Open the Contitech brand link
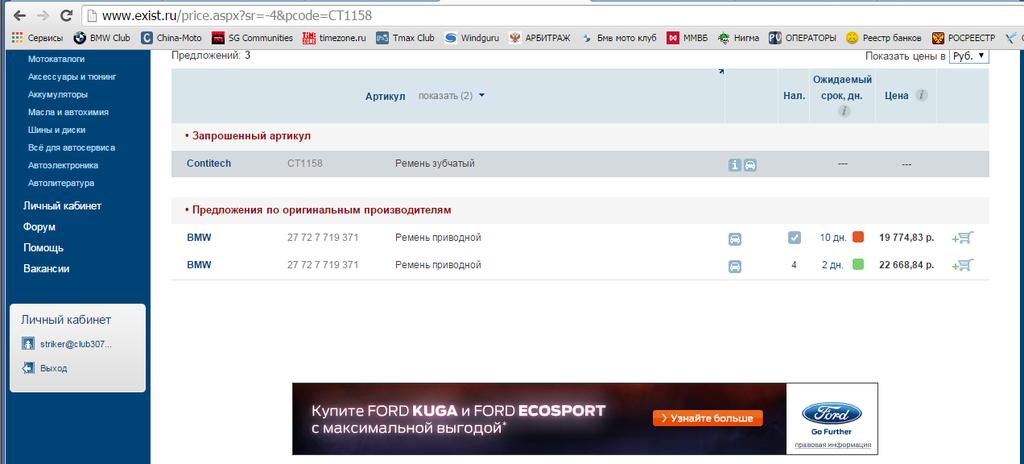This screenshot has height=464, width=1024. (209, 164)
